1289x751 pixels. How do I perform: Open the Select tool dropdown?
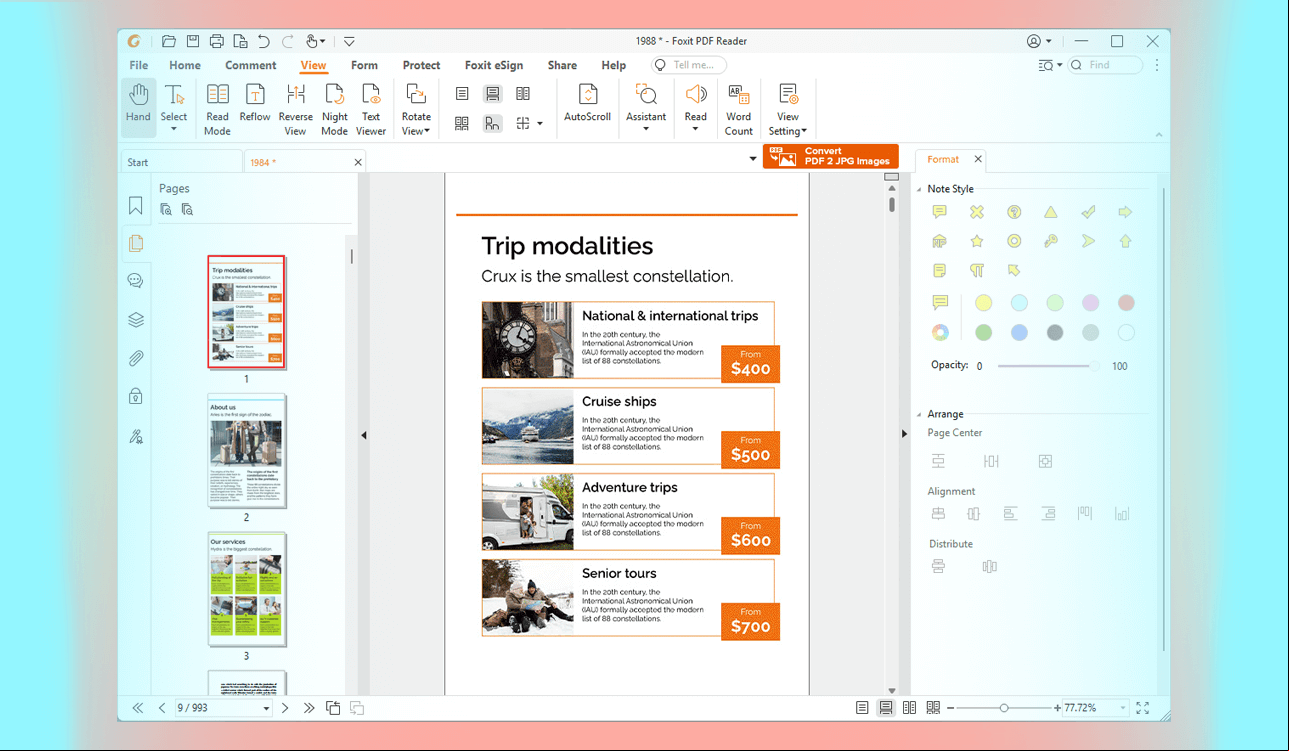(174, 129)
